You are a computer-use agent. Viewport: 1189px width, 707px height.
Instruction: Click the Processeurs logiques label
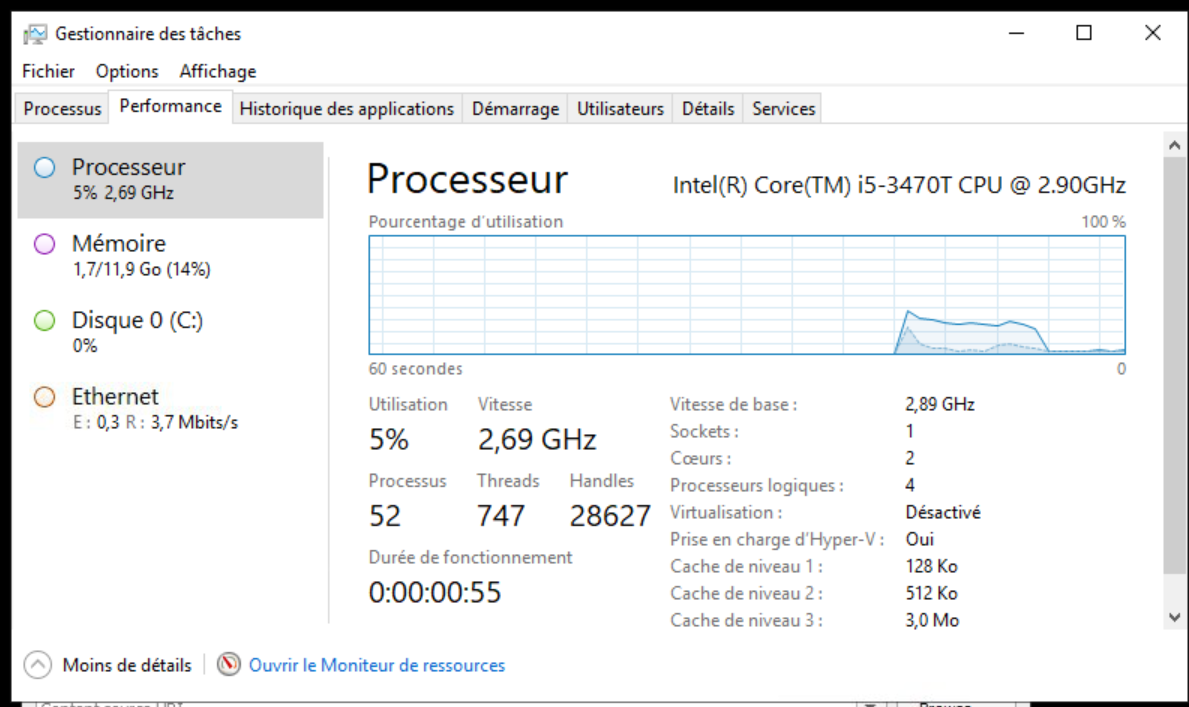tap(757, 485)
